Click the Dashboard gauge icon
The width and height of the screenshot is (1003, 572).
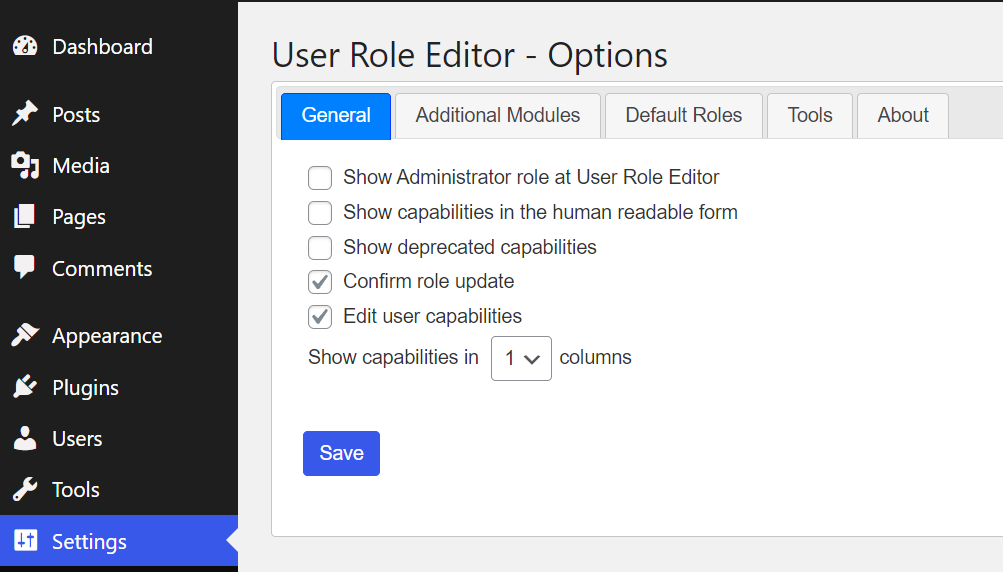tap(25, 46)
